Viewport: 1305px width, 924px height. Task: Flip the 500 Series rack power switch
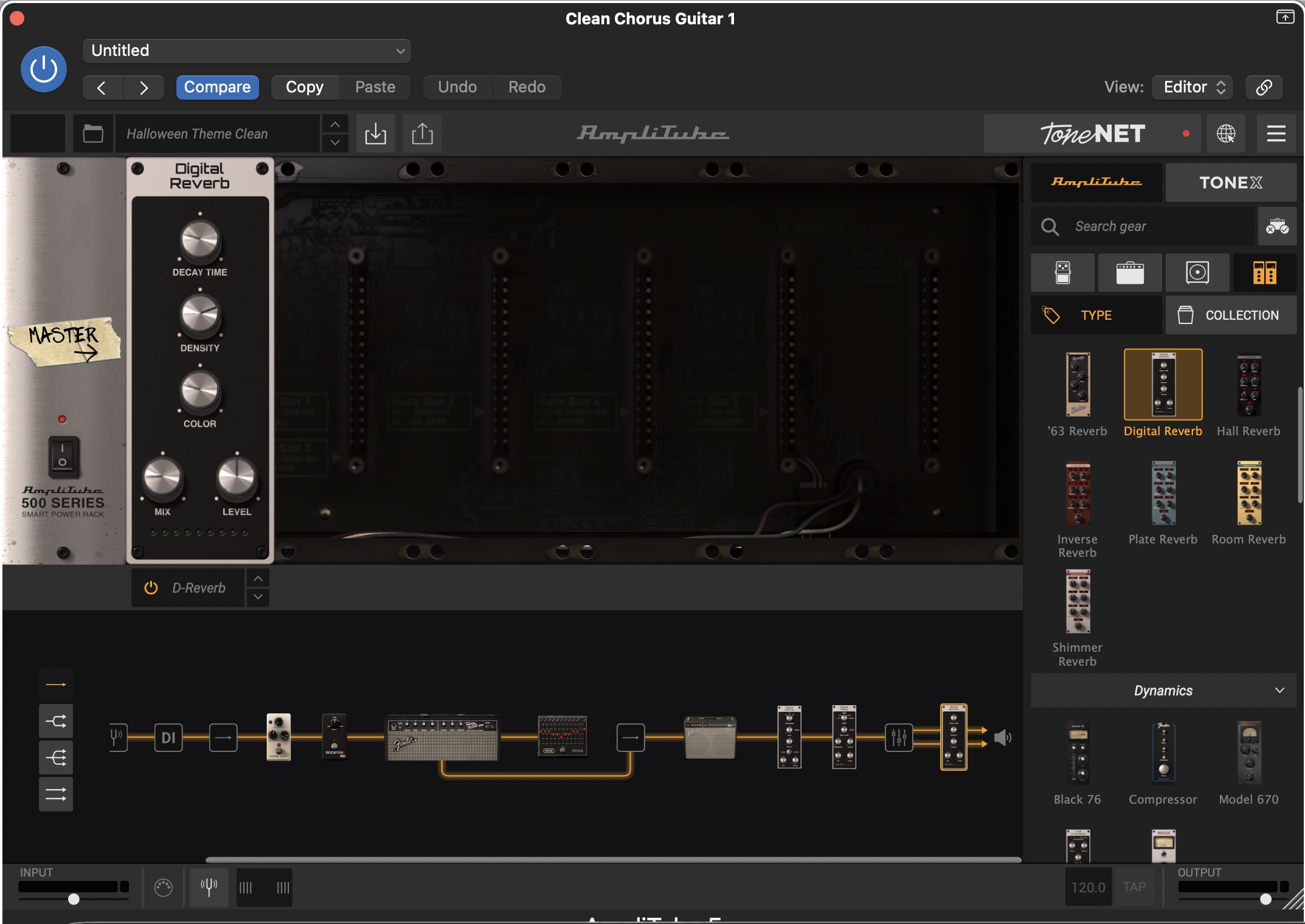tap(63, 456)
